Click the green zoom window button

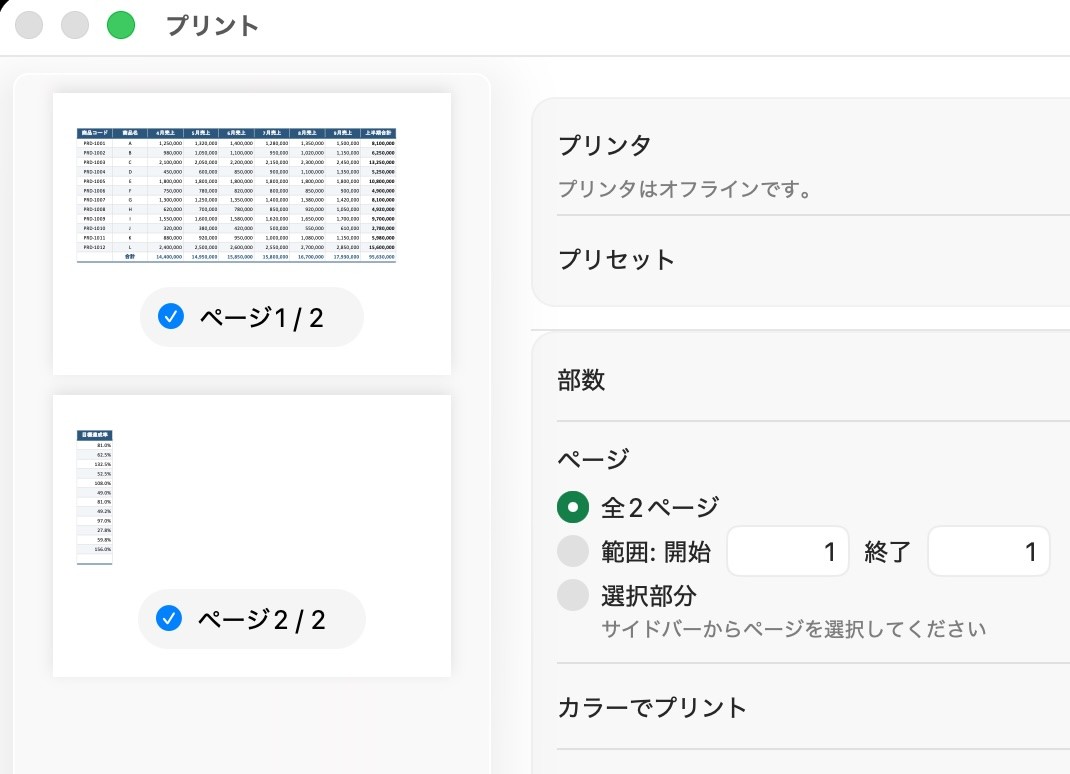coord(121,25)
